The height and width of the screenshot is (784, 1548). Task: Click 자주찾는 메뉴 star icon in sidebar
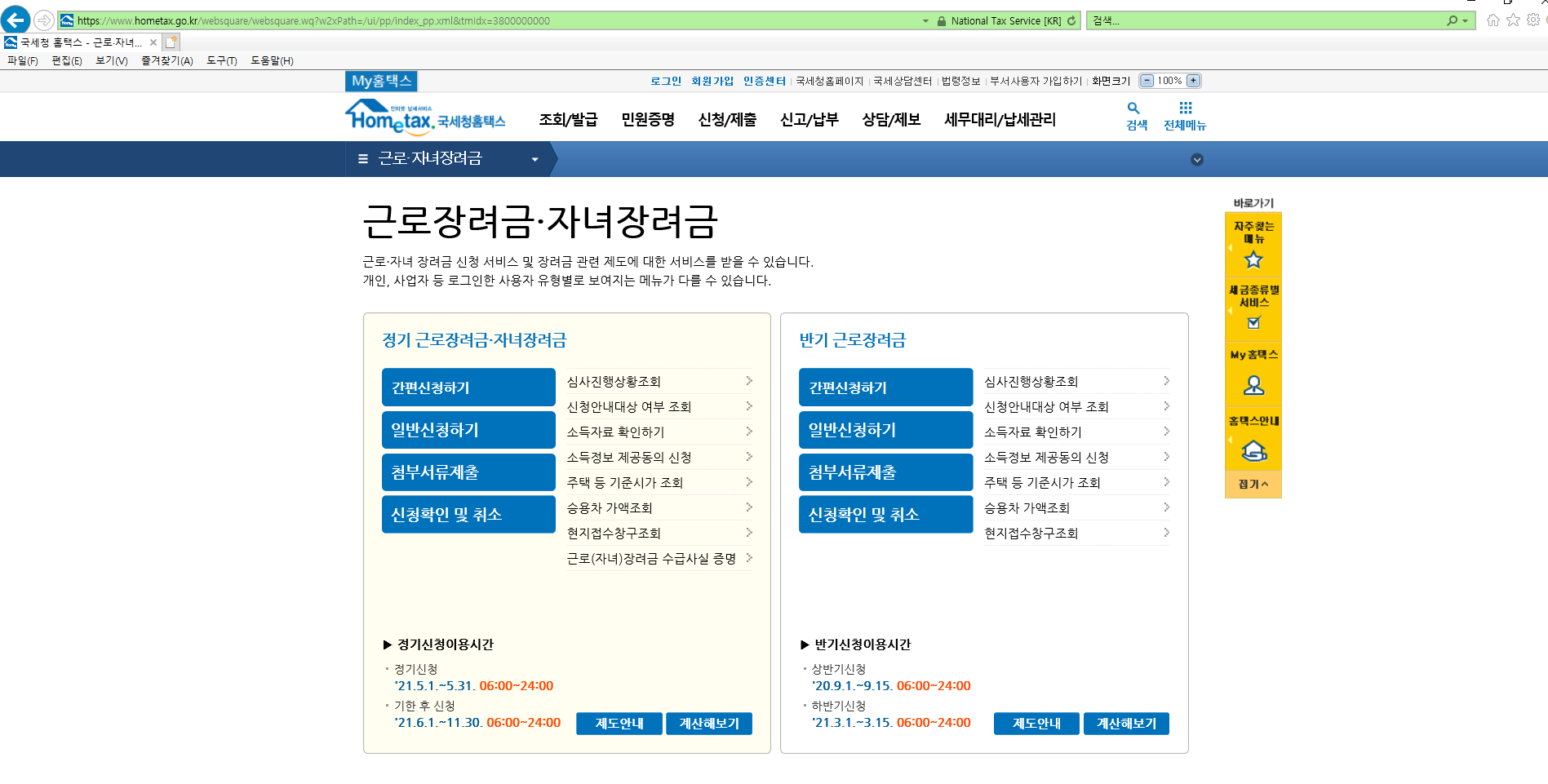[1253, 260]
